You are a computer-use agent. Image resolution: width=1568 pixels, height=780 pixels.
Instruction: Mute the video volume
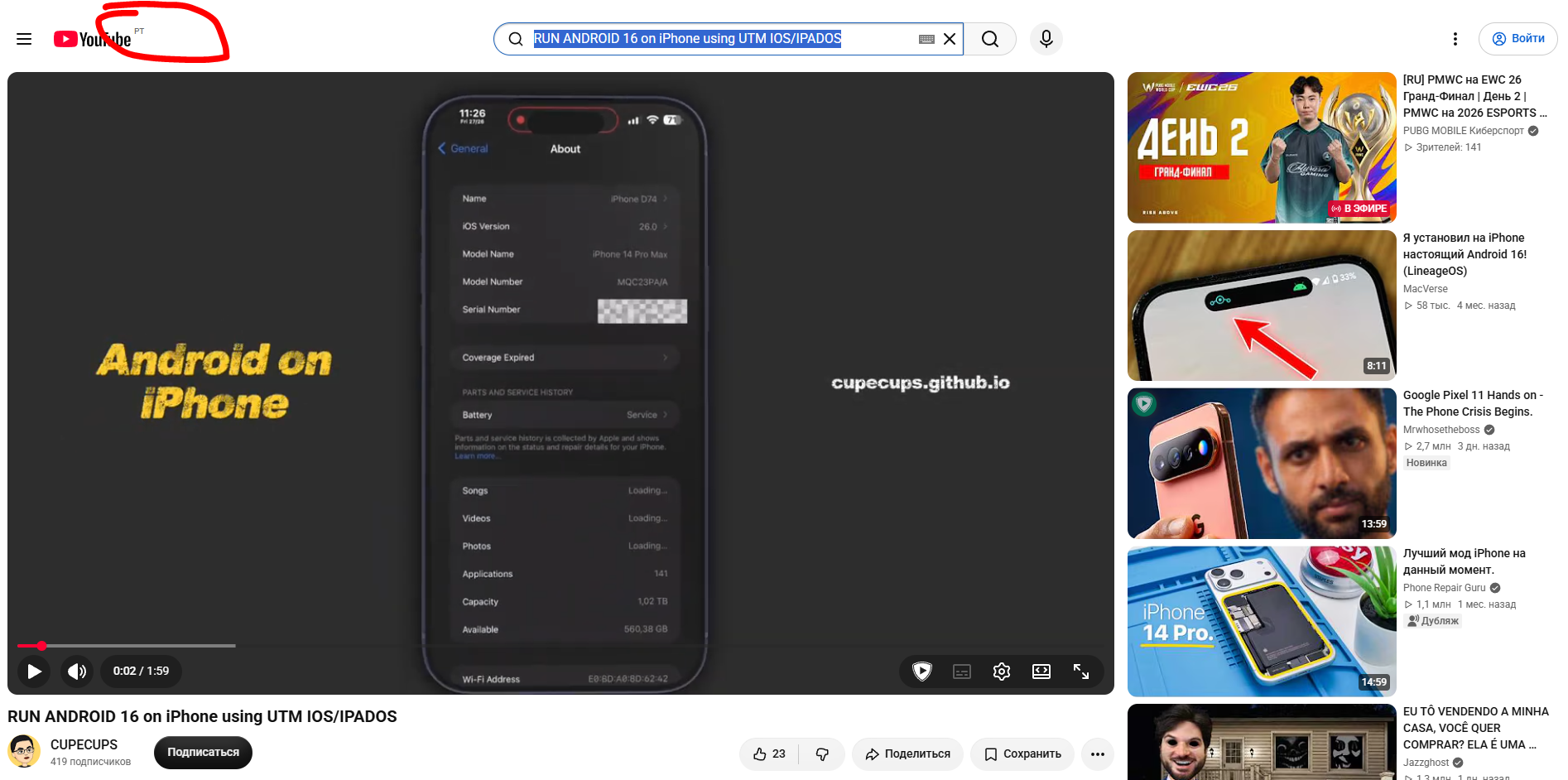tap(77, 671)
